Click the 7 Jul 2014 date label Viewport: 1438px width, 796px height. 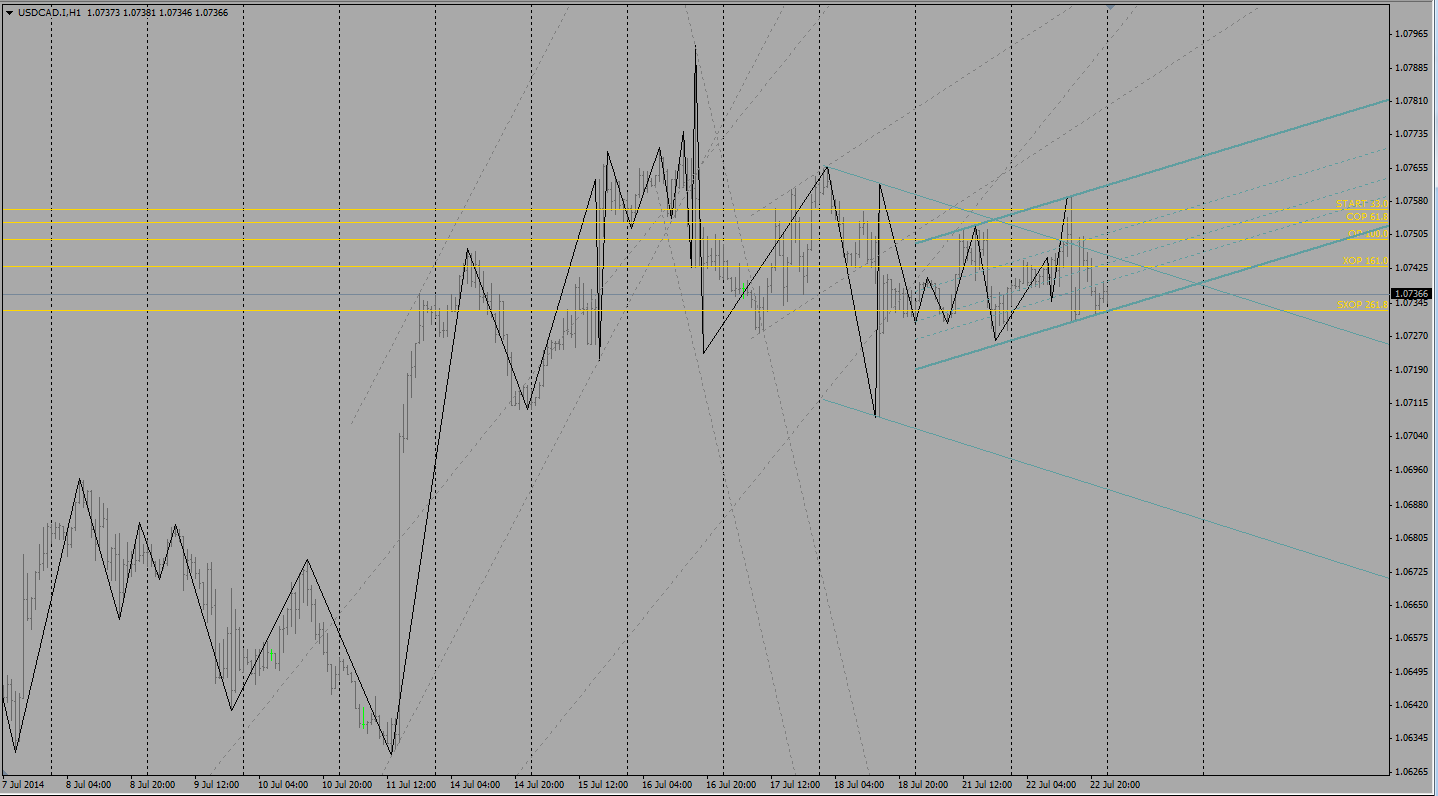pyautogui.click(x=24, y=785)
